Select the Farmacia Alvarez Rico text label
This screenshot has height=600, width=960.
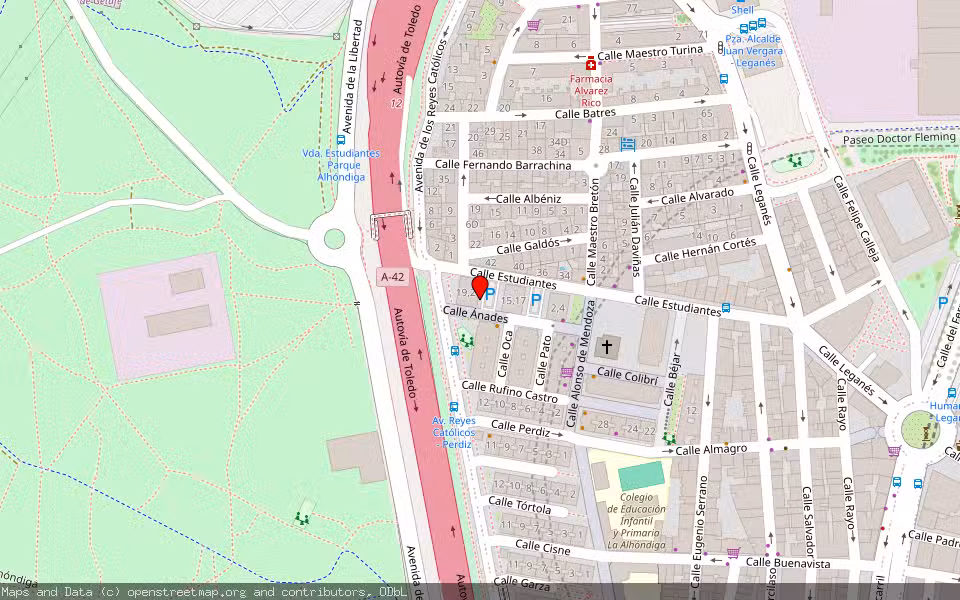point(591,91)
